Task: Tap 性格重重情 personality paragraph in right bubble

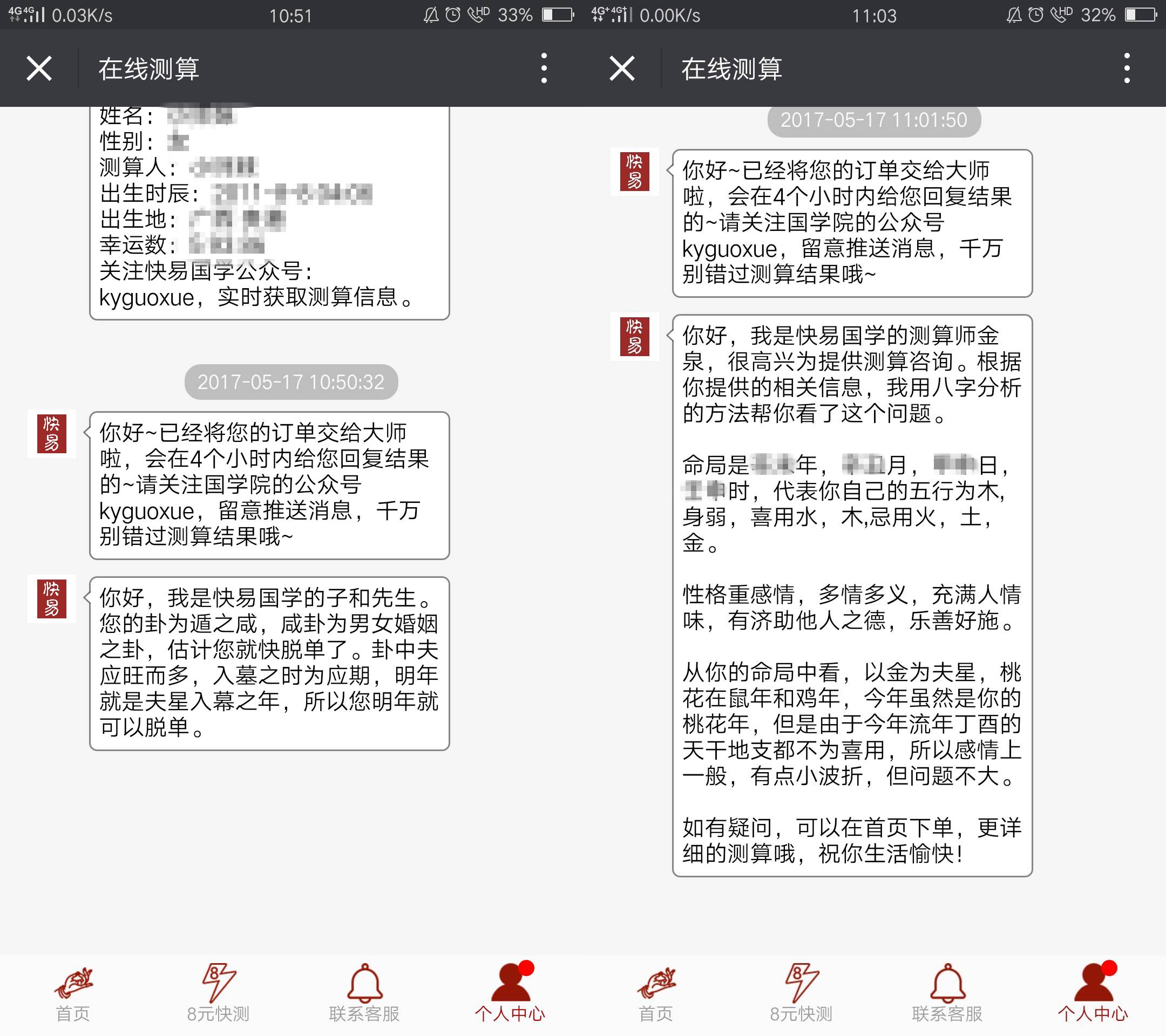Action: [x=852, y=607]
